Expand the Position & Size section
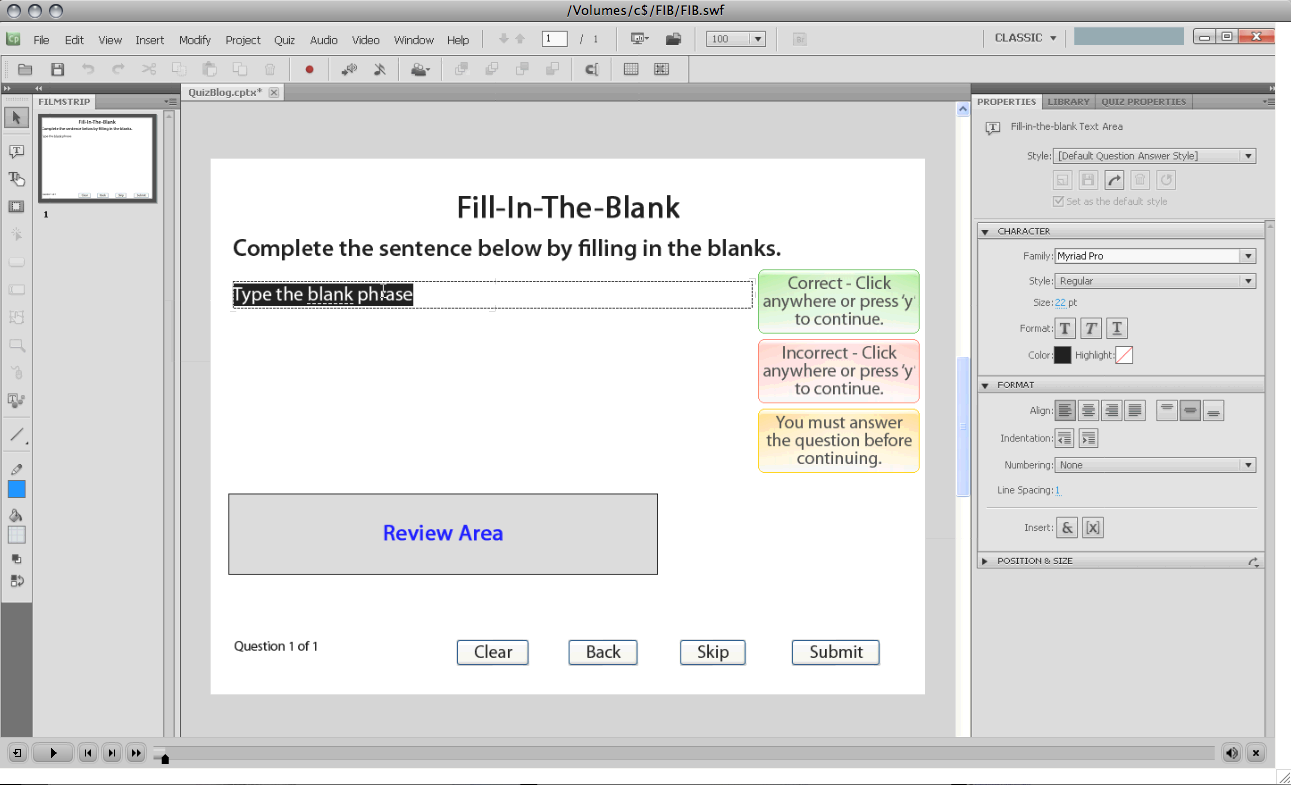Screen dimensions: 1291x785 coord(985,561)
